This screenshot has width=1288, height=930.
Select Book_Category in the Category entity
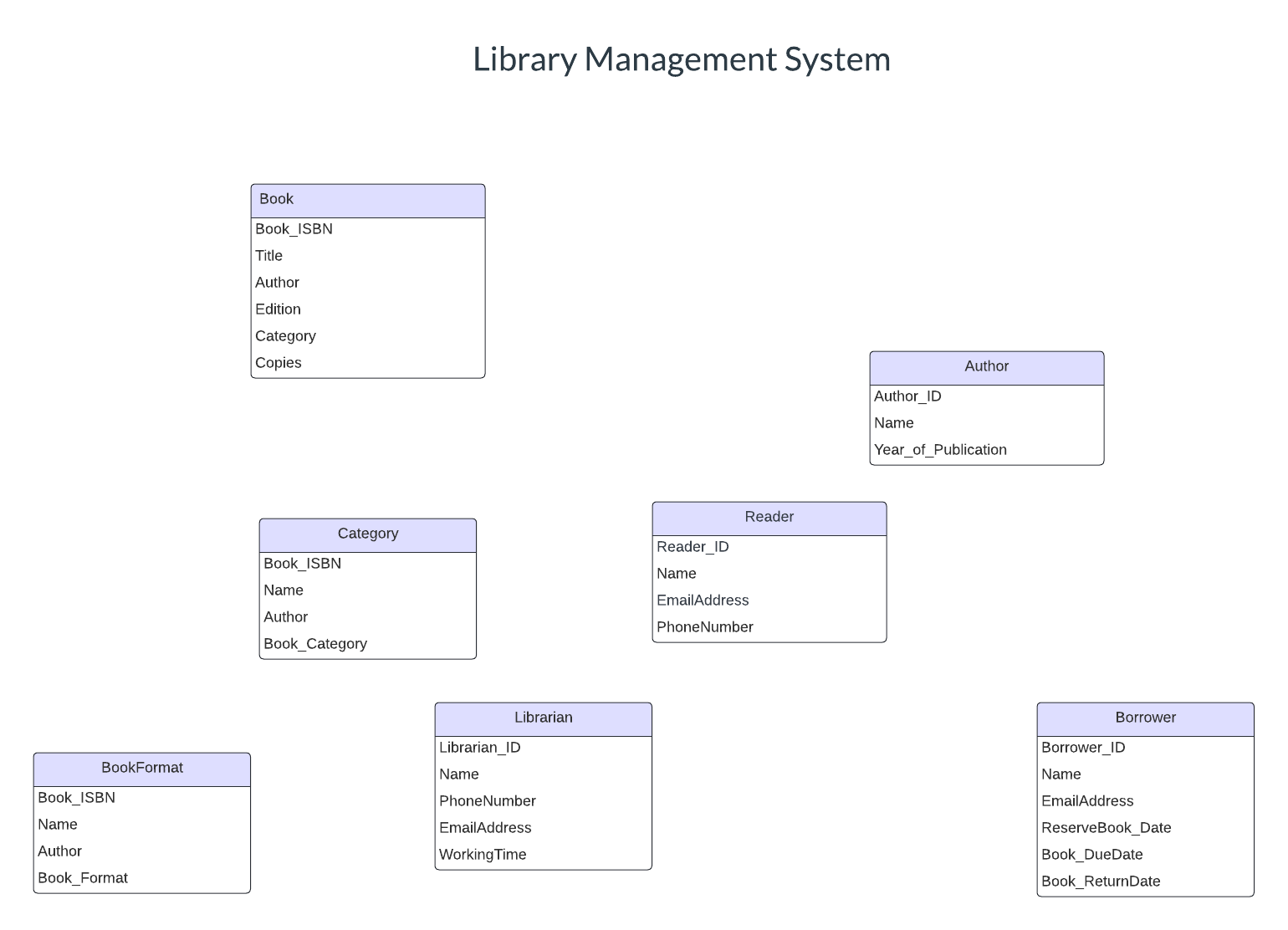(315, 643)
